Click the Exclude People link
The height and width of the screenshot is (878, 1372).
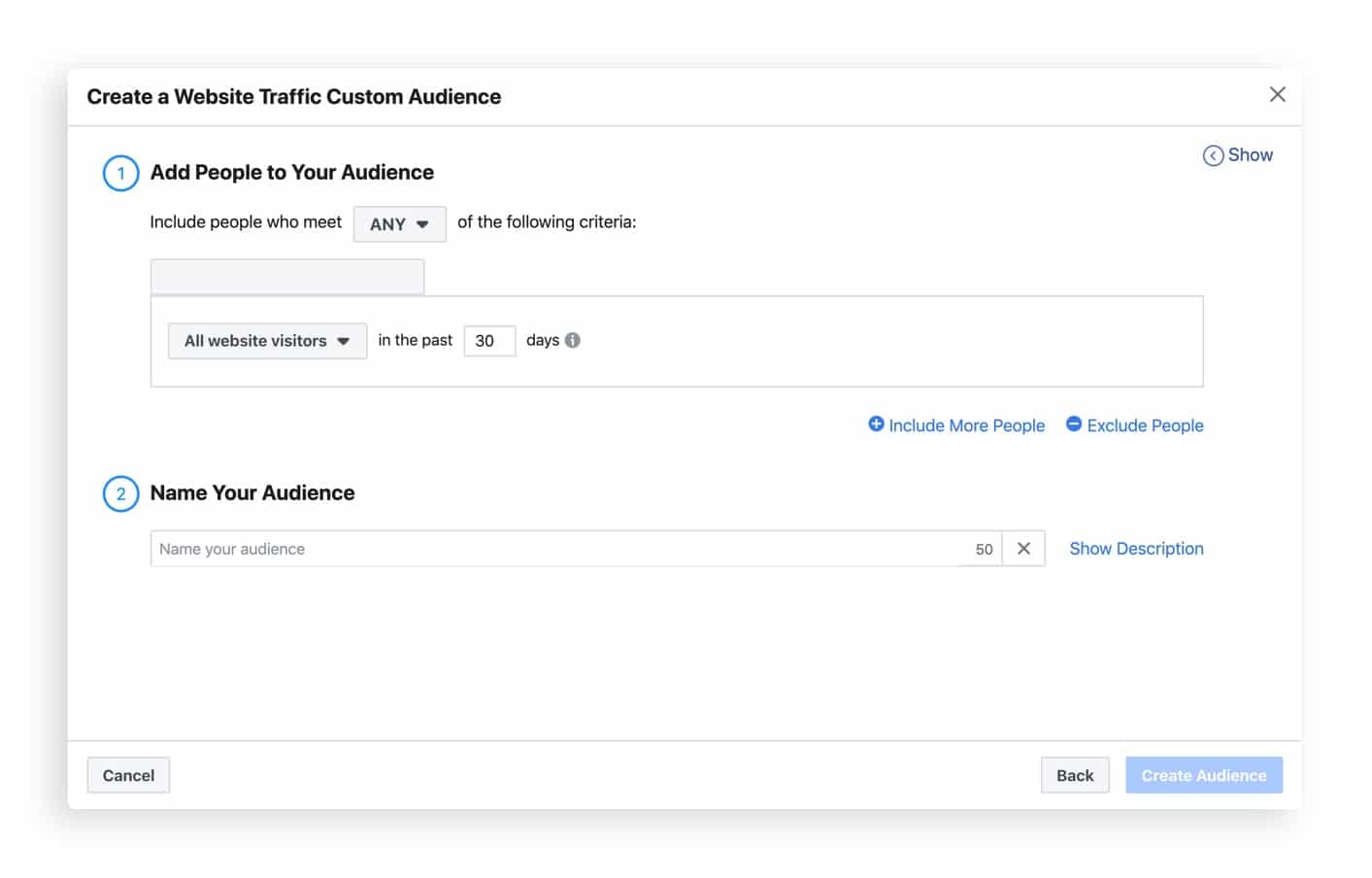tap(1145, 424)
